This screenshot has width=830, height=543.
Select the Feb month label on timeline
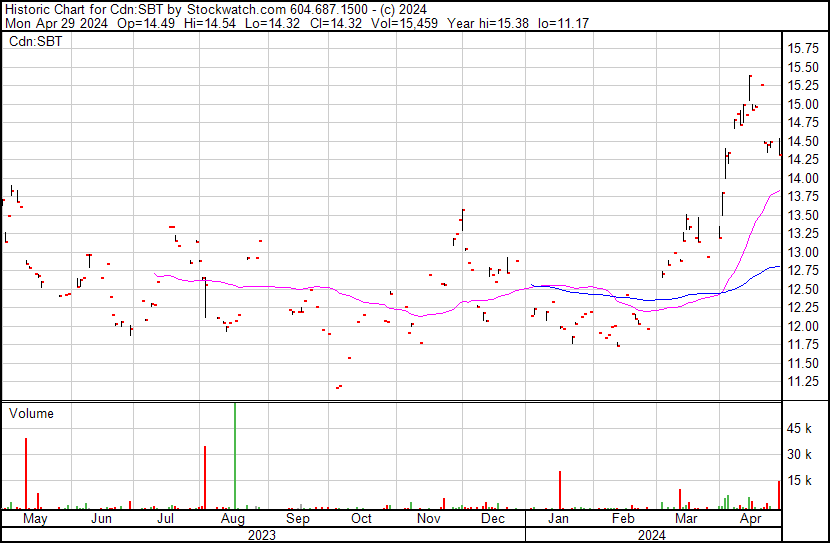click(622, 519)
